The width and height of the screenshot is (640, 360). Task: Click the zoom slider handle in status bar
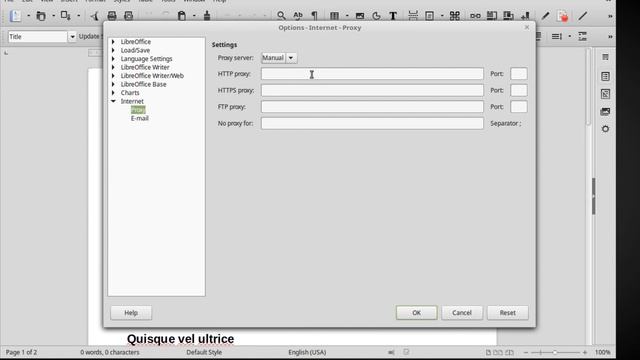[555, 352]
